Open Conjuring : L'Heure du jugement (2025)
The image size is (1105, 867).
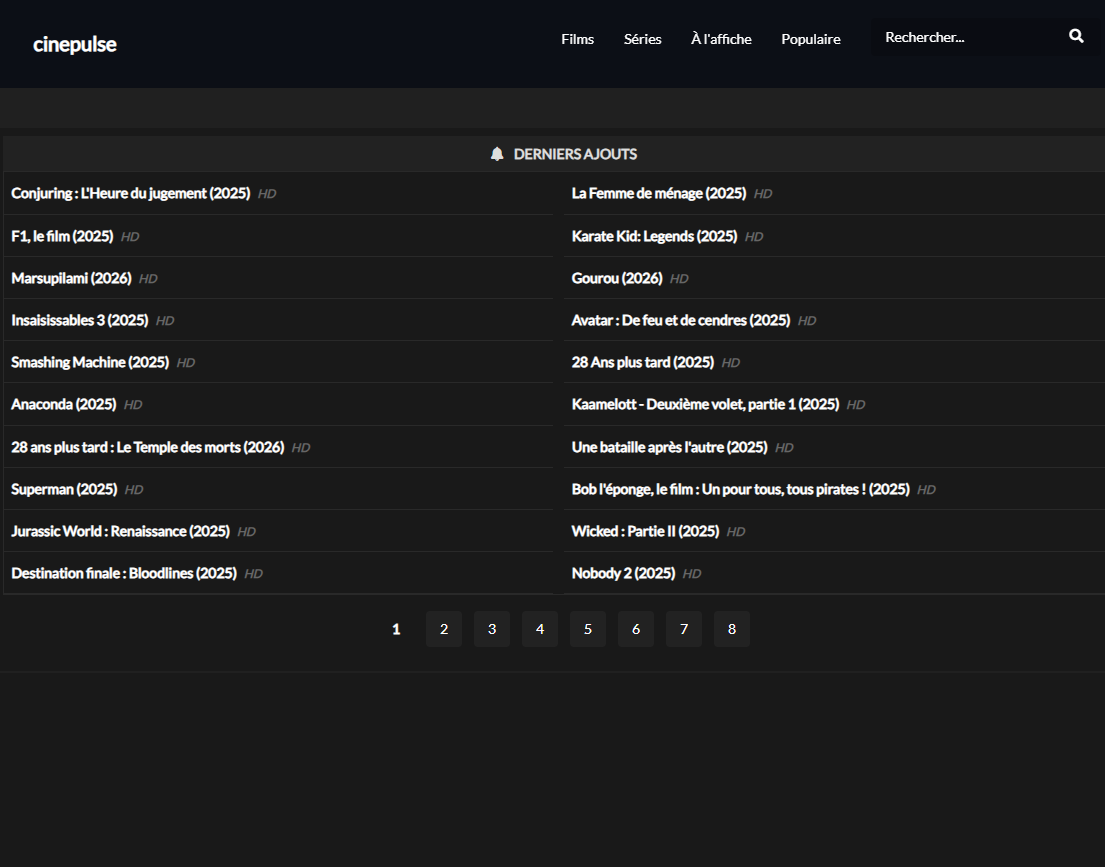click(x=130, y=193)
